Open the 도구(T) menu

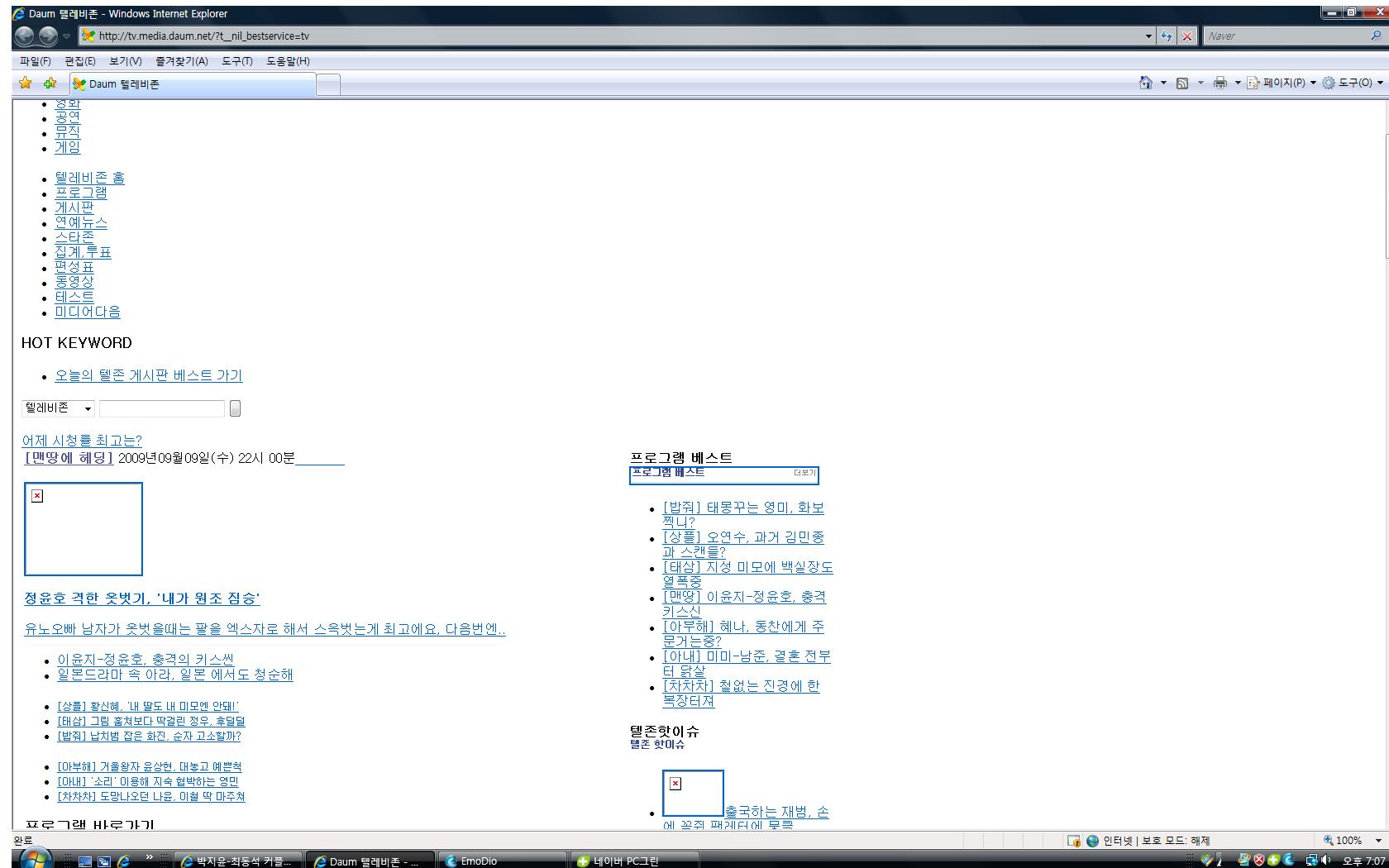tap(237, 61)
